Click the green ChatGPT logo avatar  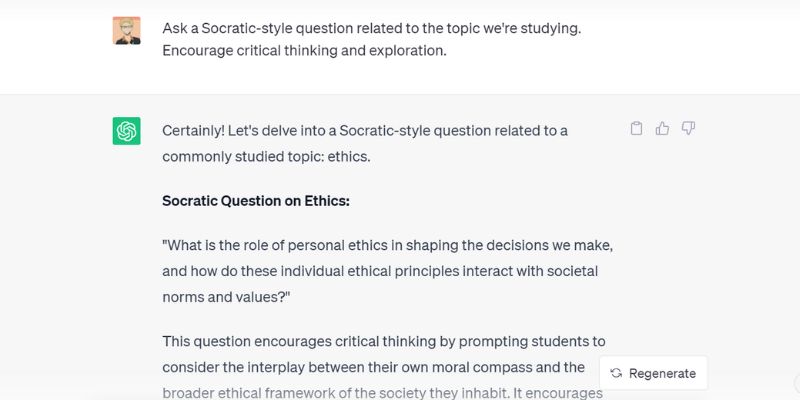click(x=127, y=131)
